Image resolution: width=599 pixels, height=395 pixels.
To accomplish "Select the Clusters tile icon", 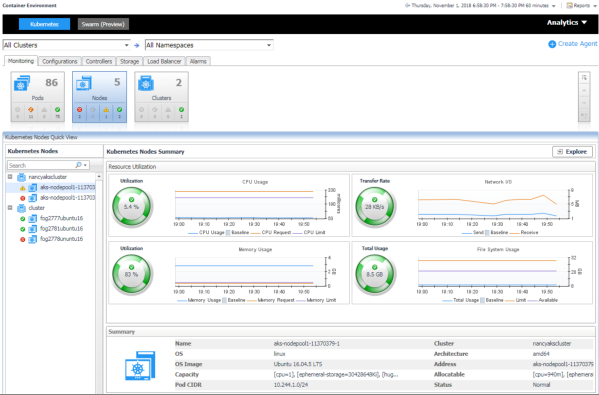I will [x=146, y=83].
